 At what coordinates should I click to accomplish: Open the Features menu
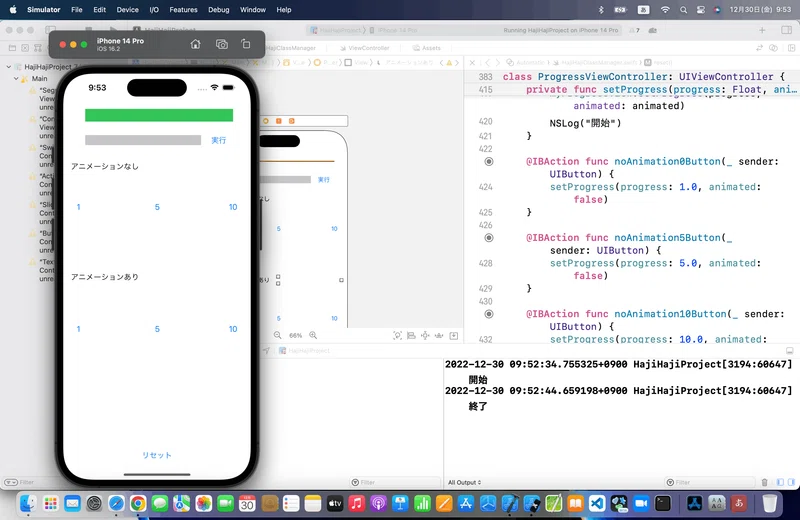(183, 10)
